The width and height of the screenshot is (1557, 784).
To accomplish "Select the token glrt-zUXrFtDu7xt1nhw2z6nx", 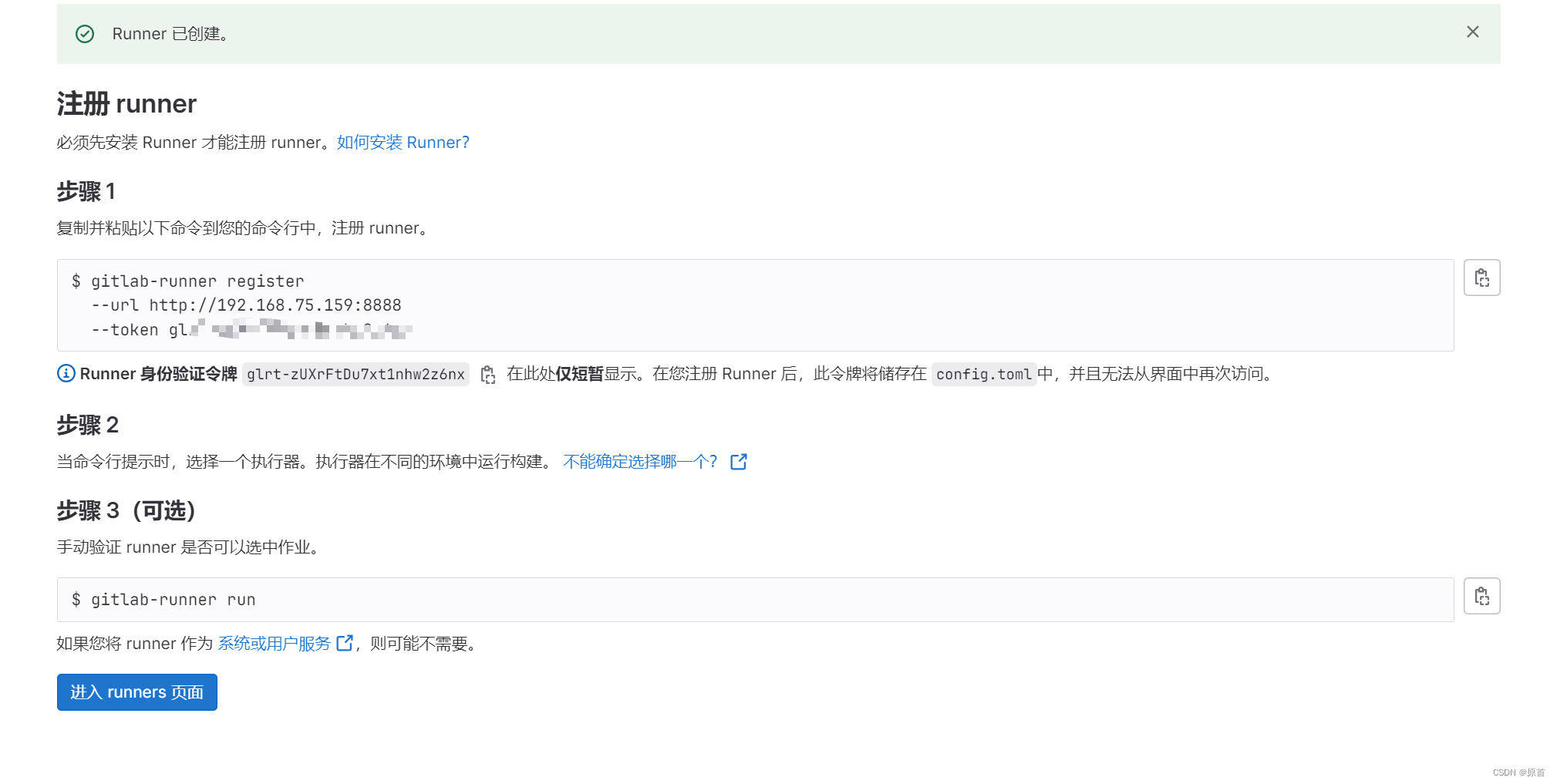I will click(356, 375).
